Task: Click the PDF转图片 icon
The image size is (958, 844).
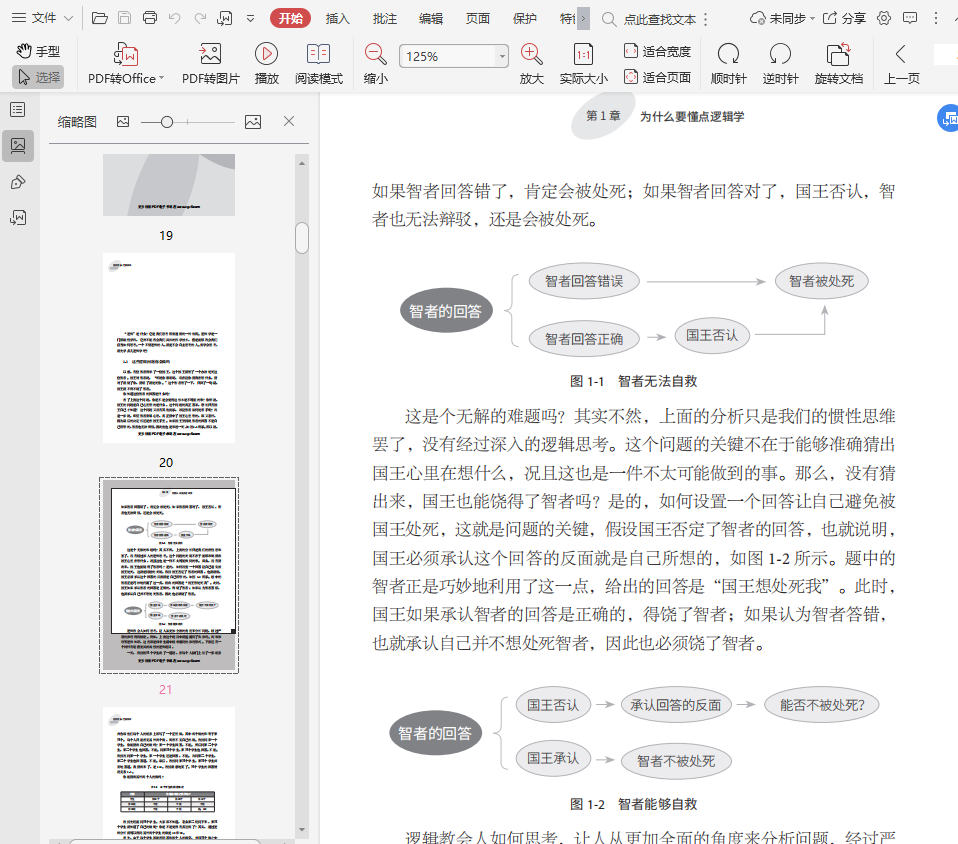Action: (210, 55)
